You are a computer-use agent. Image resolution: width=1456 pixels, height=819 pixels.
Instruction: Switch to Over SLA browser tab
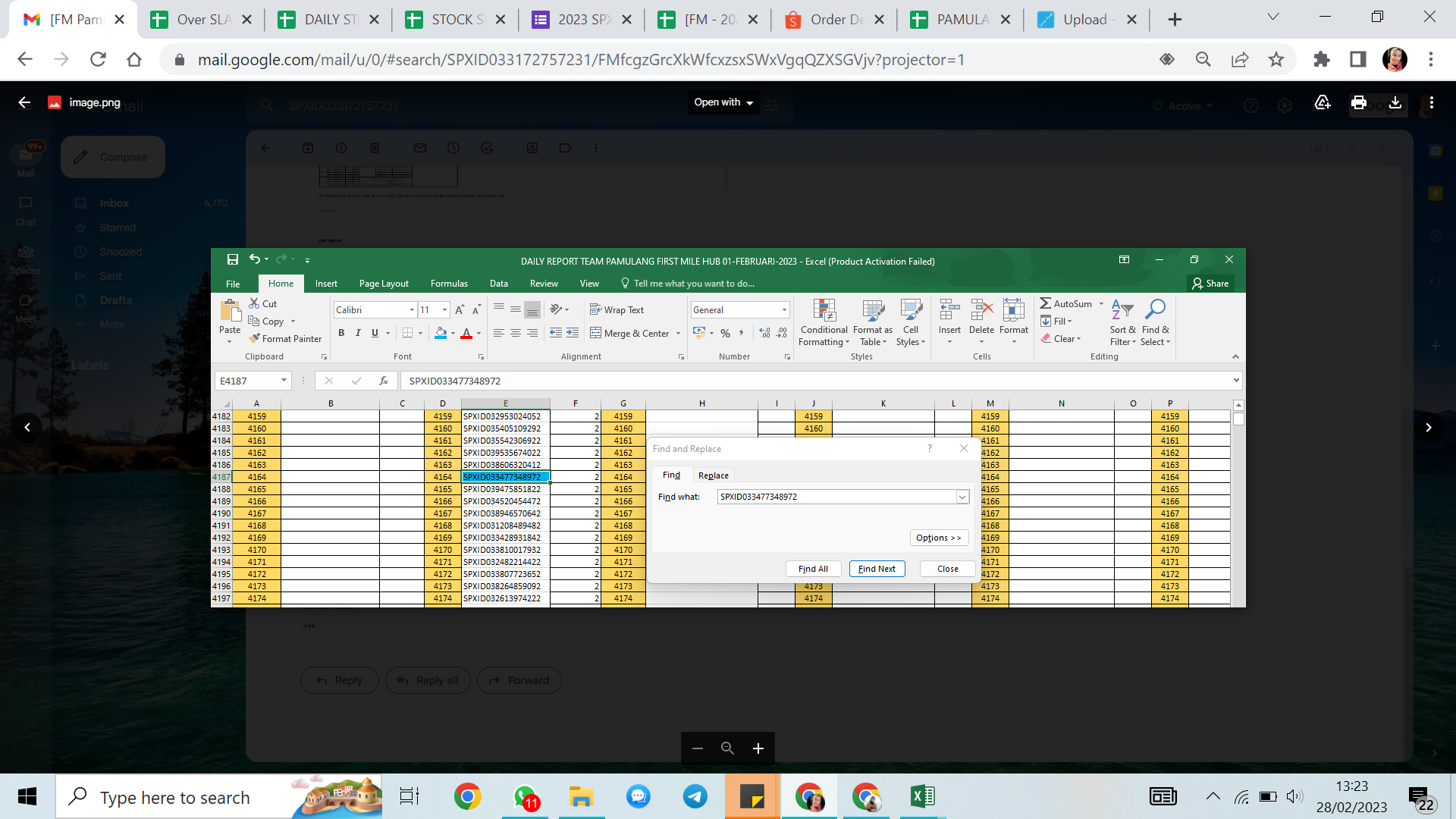click(202, 20)
